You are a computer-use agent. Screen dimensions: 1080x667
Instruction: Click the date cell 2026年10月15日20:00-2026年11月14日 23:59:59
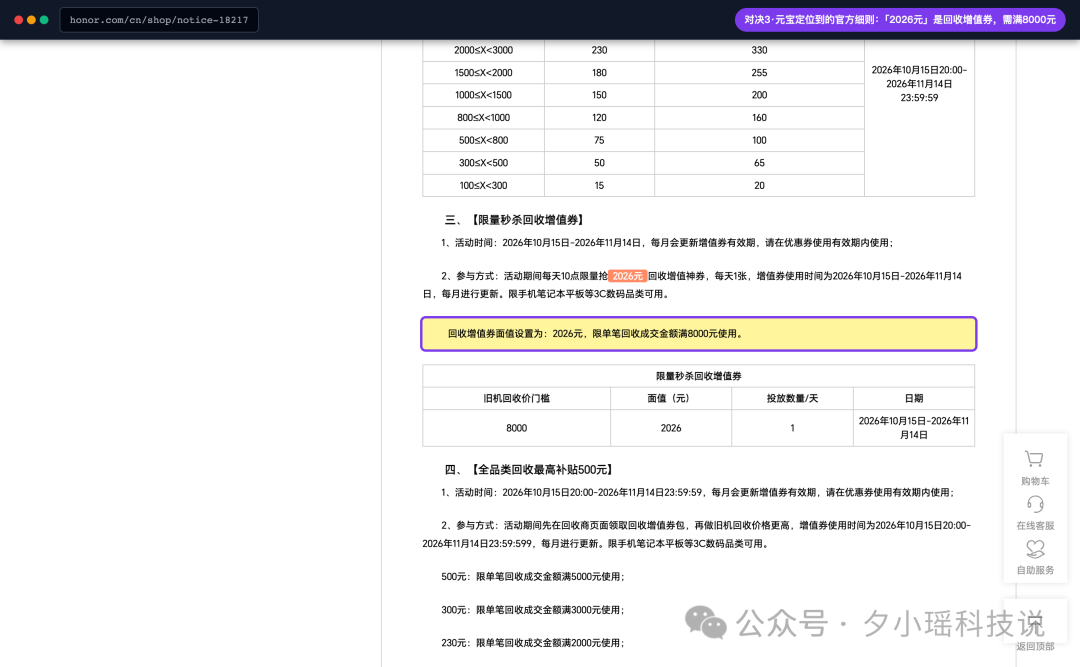[920, 84]
